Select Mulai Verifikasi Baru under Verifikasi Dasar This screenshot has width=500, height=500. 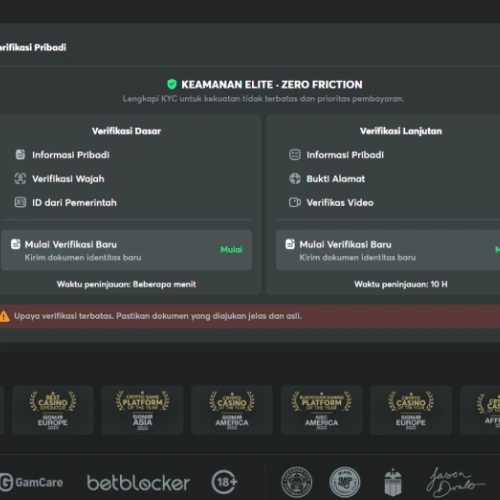[126, 250]
